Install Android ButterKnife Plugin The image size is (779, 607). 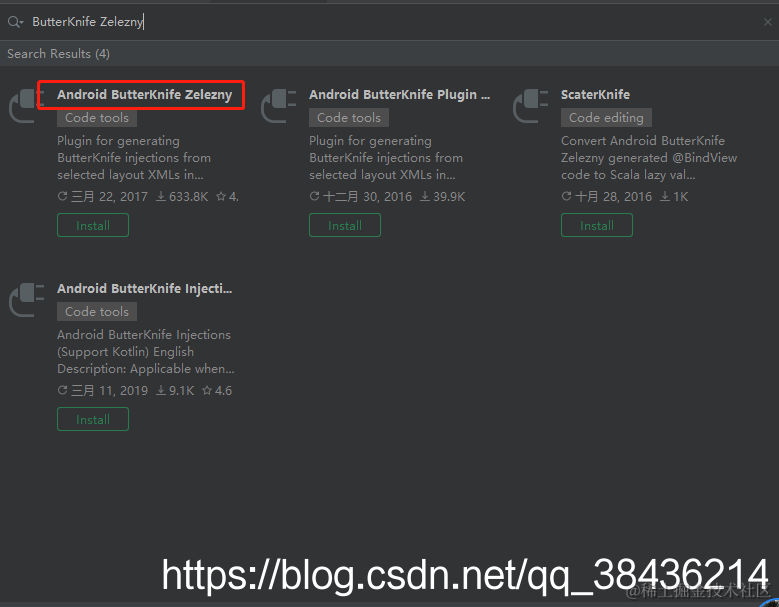tap(345, 226)
